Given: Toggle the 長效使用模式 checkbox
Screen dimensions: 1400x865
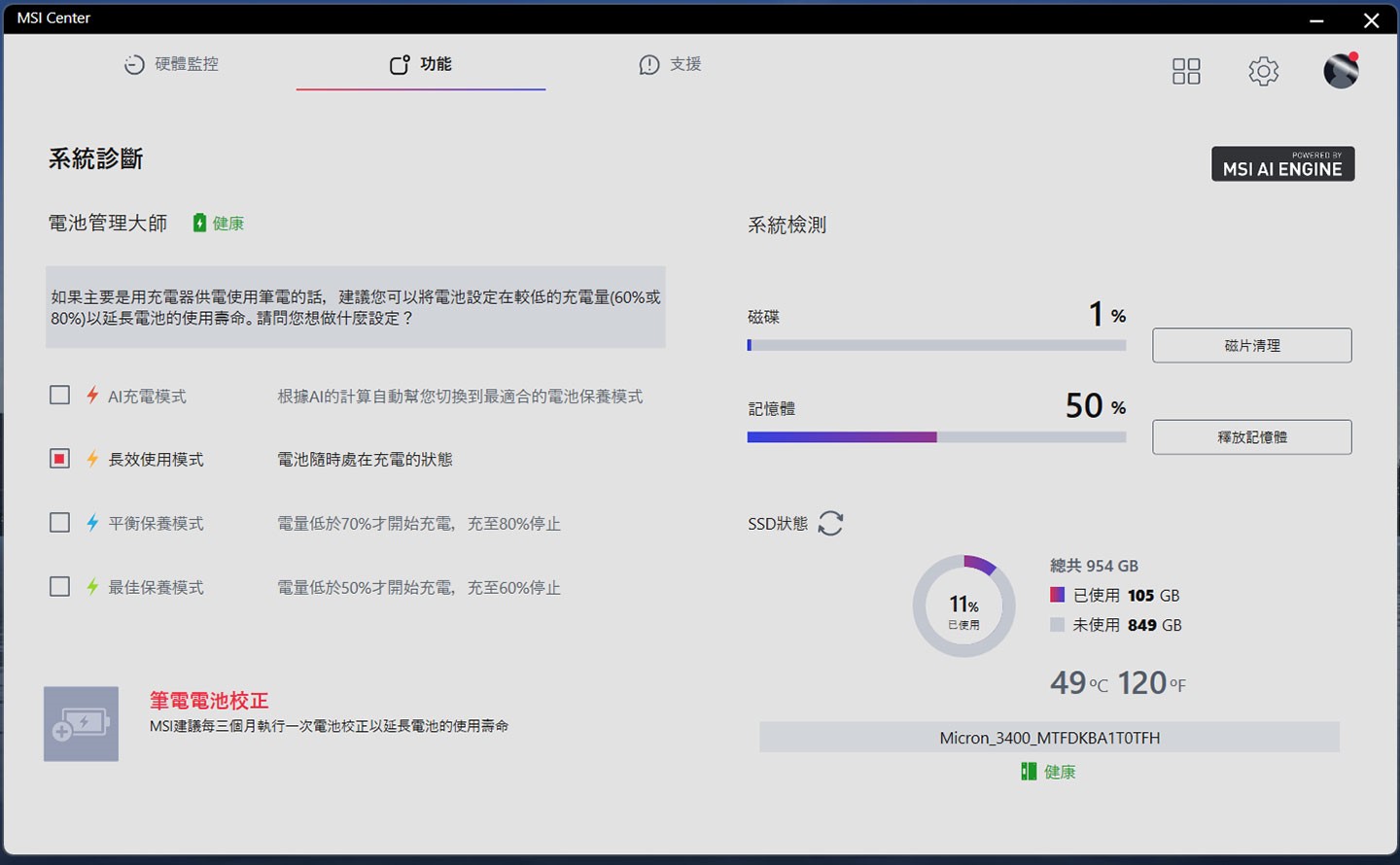Looking at the screenshot, I should (60, 459).
